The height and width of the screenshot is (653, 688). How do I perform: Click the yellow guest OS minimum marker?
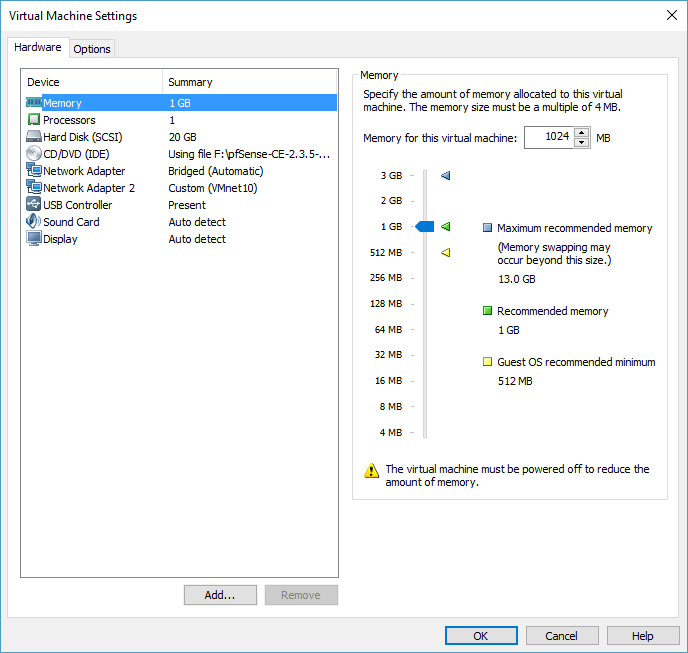coord(446,253)
